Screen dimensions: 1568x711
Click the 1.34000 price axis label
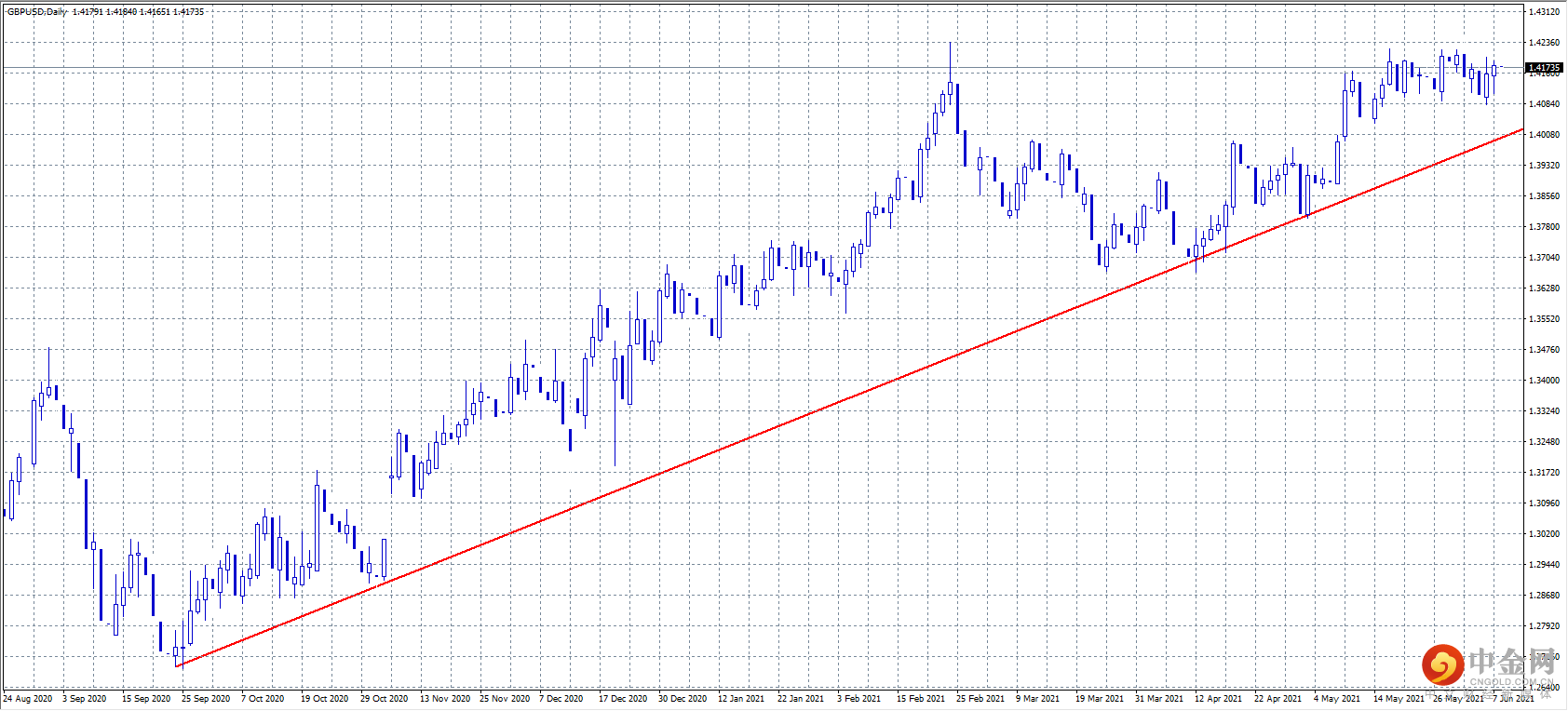[1544, 381]
